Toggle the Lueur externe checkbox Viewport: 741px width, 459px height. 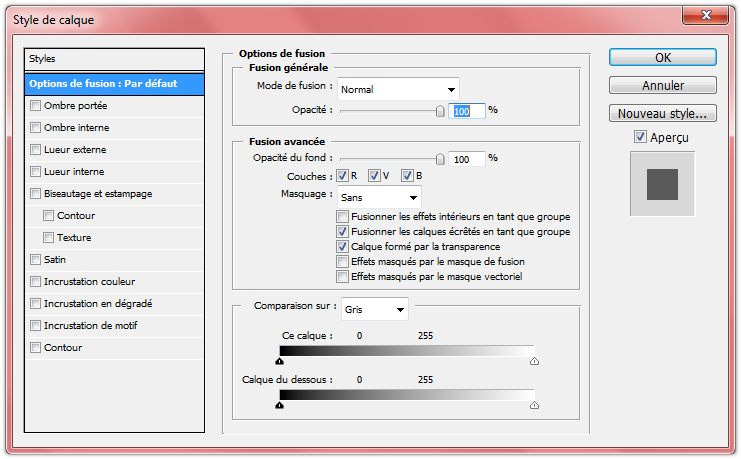(36, 150)
